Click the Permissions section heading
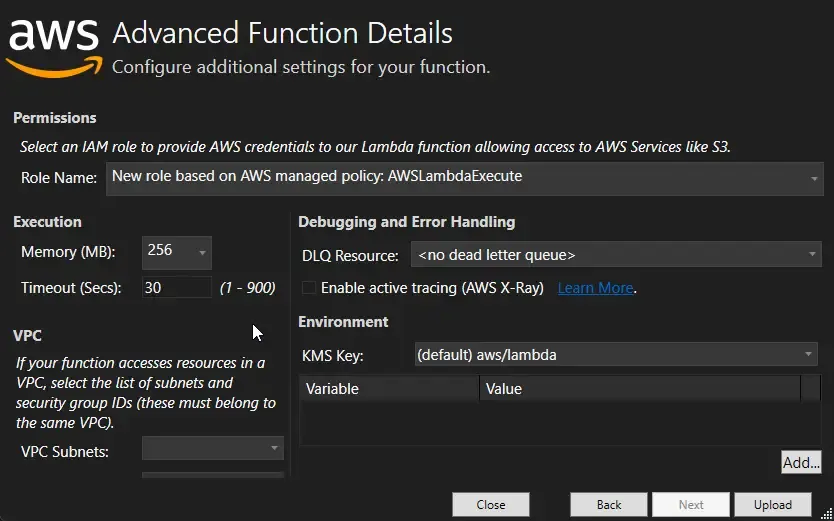The height and width of the screenshot is (521, 834). coord(55,117)
